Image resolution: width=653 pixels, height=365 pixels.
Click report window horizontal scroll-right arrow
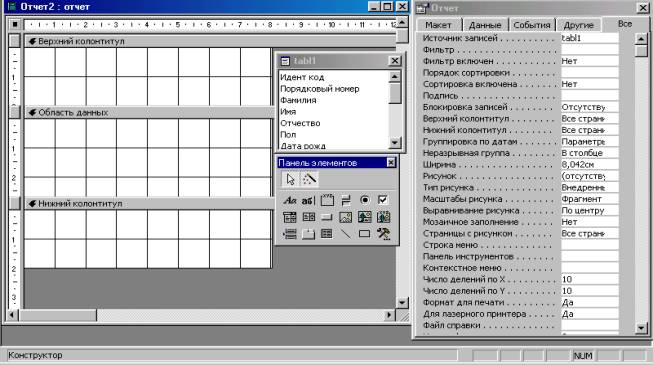click(390, 315)
